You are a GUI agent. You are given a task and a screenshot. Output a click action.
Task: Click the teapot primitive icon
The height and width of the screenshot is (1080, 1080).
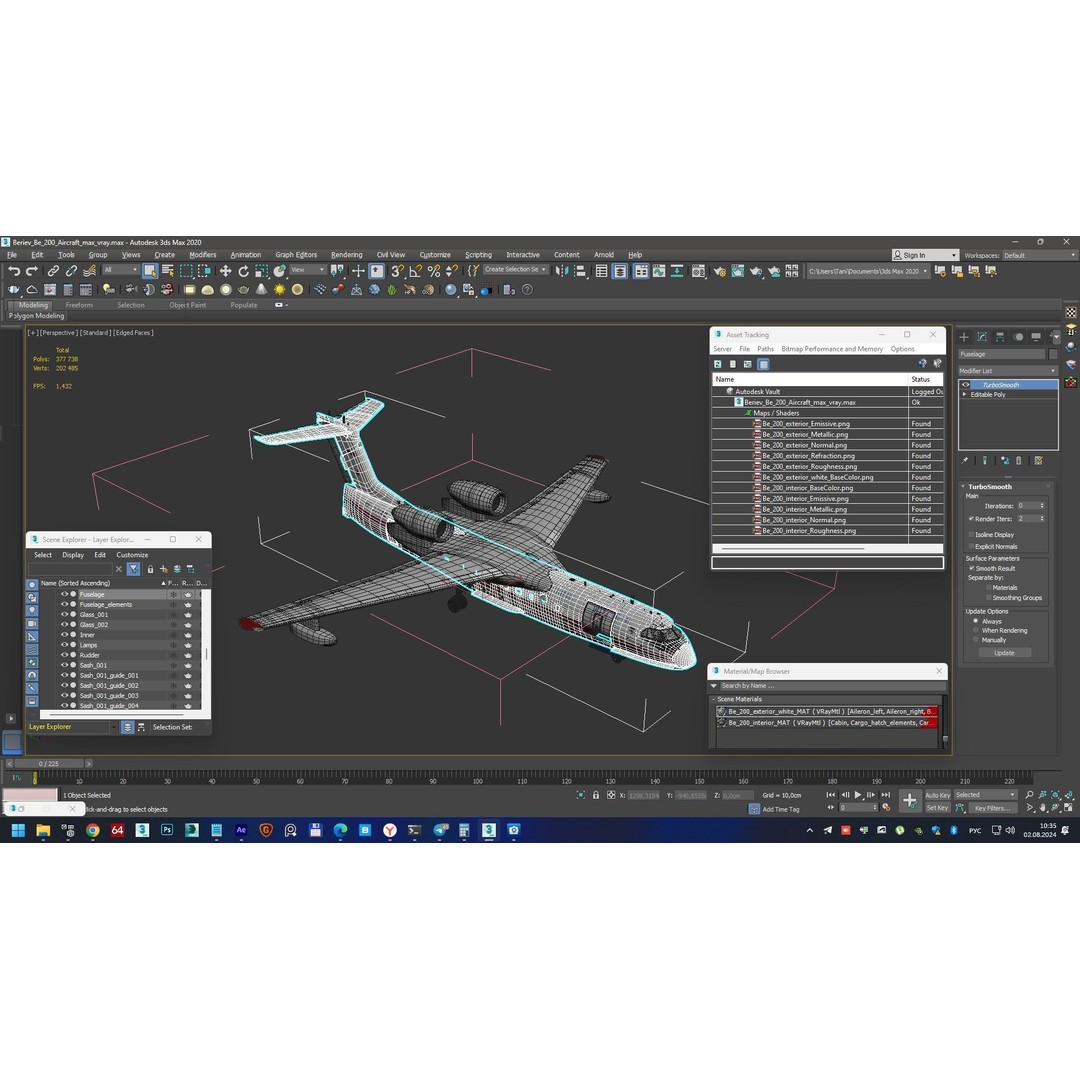tap(243, 290)
